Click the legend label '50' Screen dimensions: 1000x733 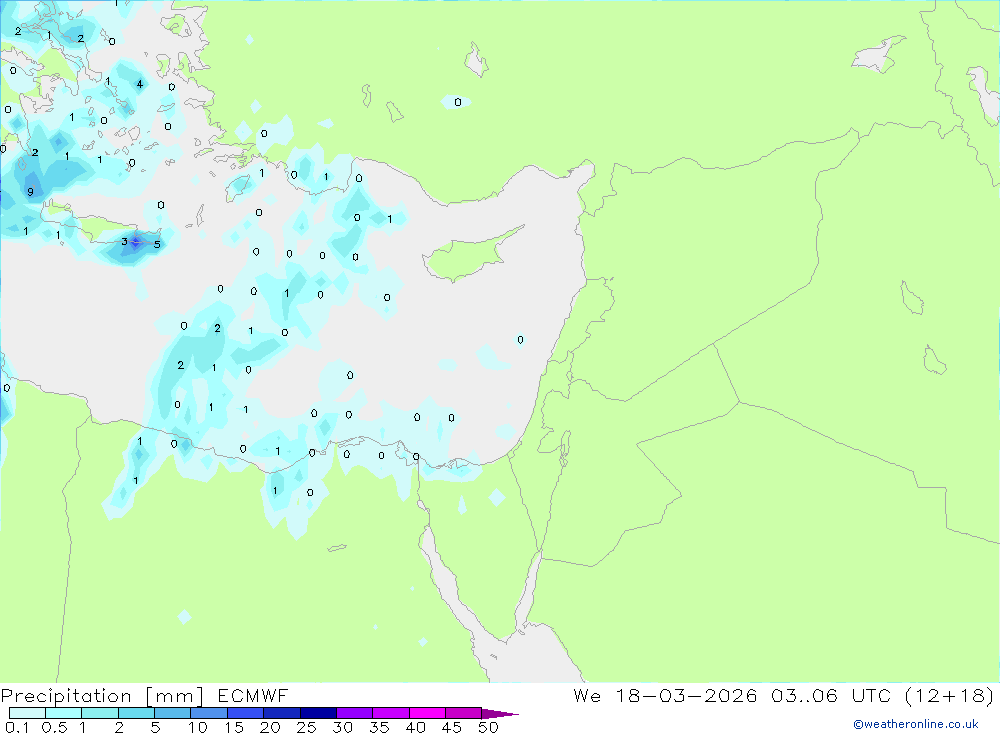tap(489, 727)
